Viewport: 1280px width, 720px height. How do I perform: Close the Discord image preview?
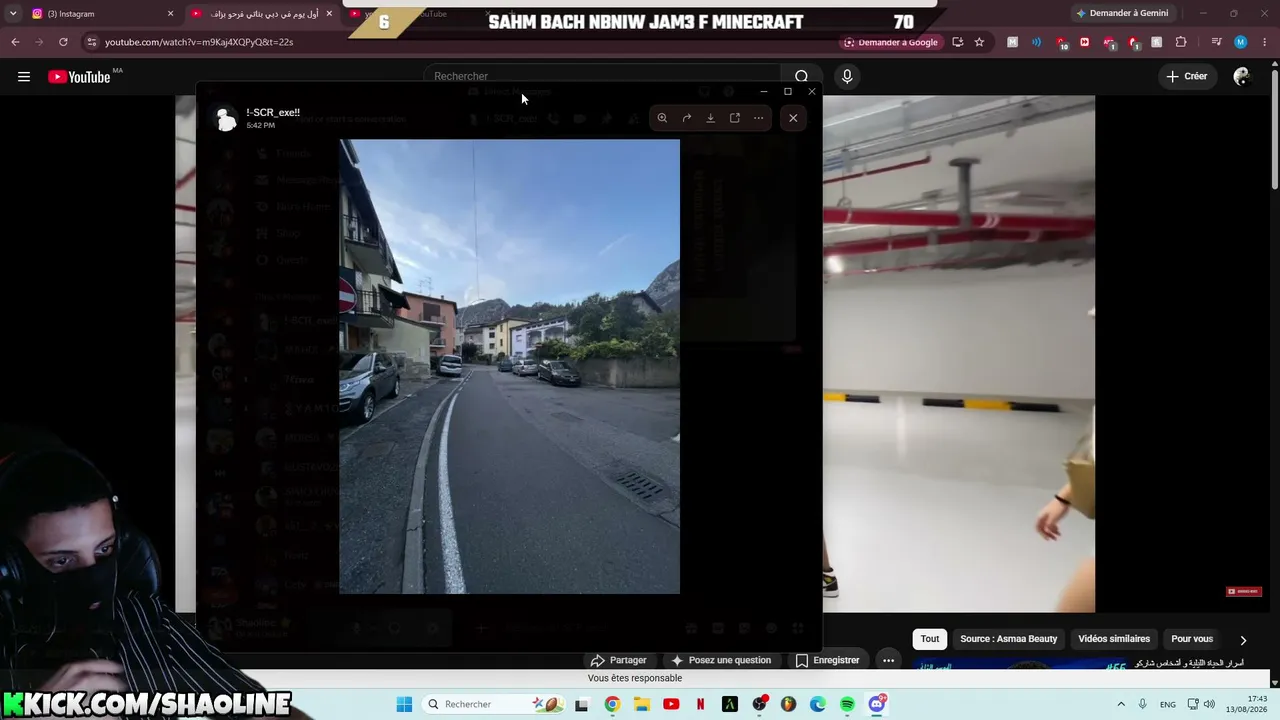click(793, 118)
